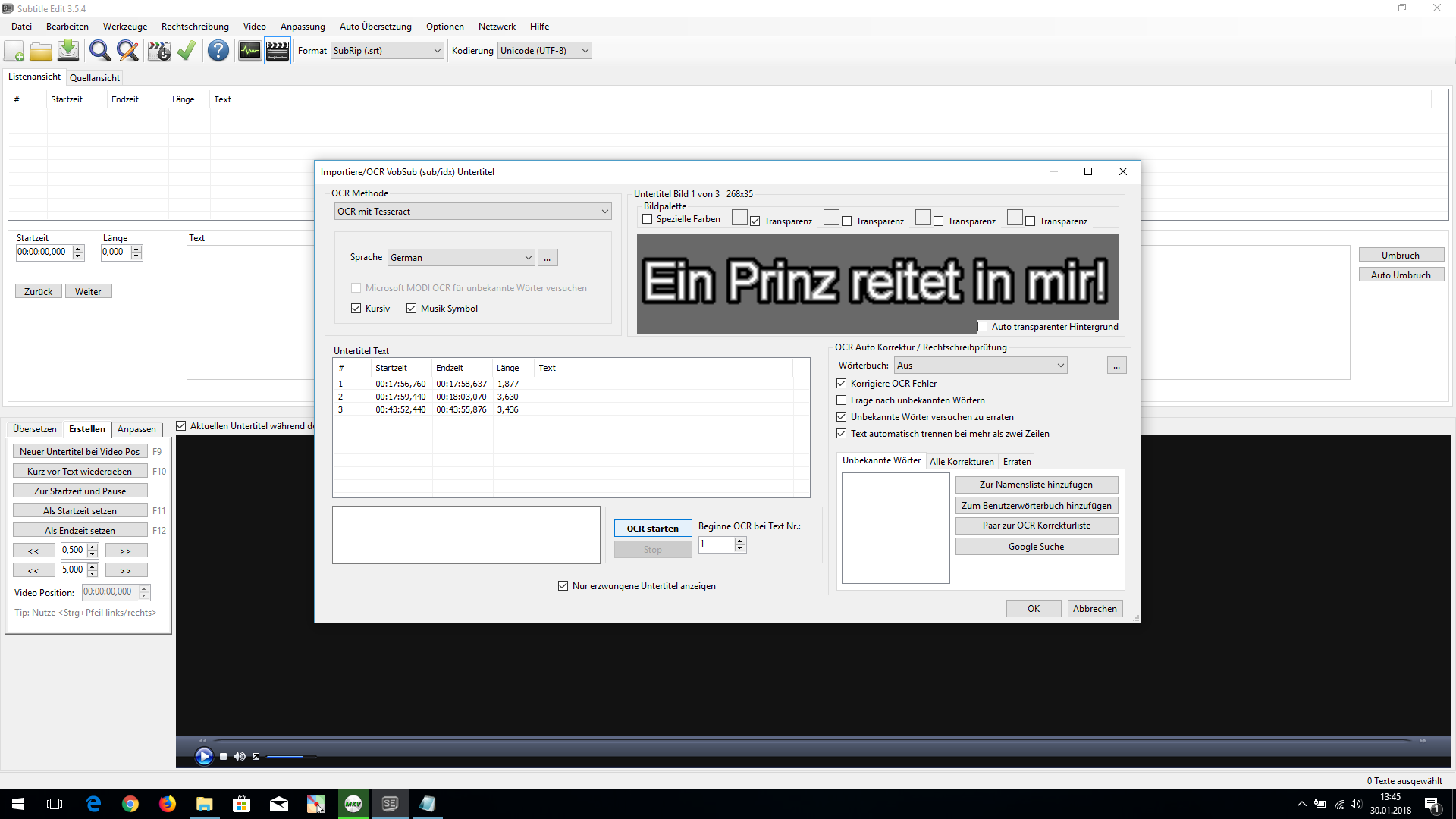
Task: Open a subtitle file via folder icon
Action: [x=41, y=51]
